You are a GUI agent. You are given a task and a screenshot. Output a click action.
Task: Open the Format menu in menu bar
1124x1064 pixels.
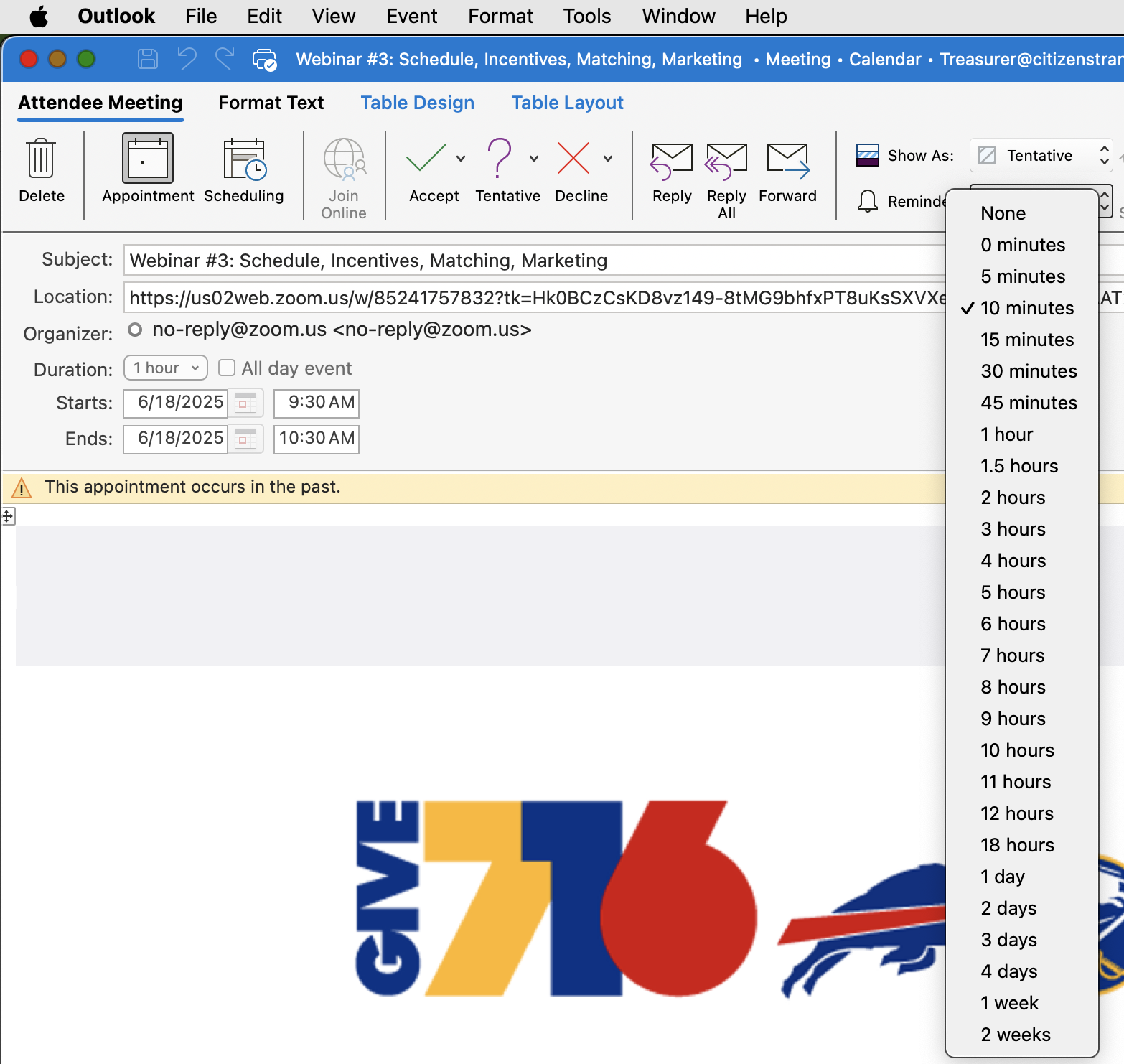click(500, 16)
